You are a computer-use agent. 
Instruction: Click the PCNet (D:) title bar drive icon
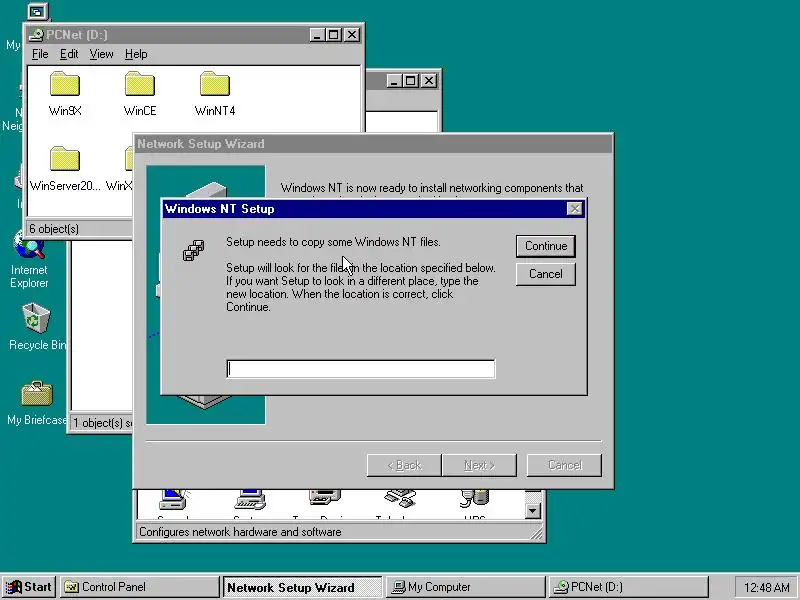coord(36,35)
